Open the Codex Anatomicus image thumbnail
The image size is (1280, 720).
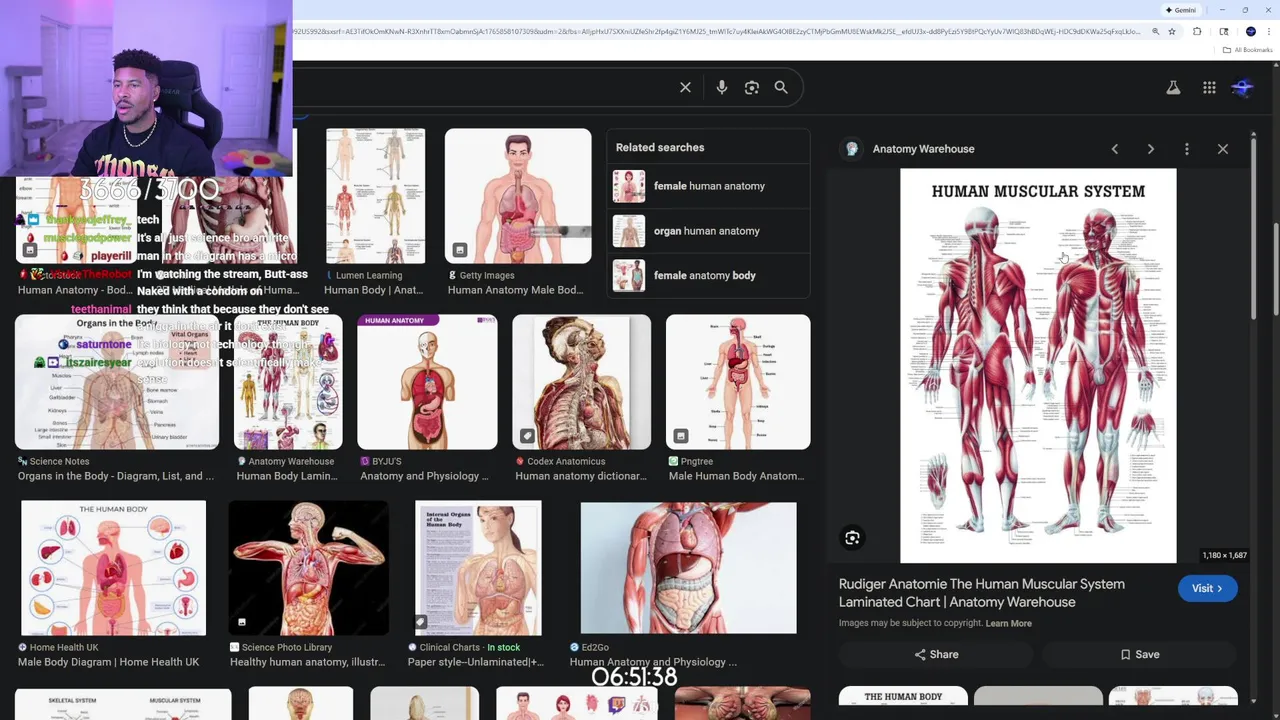[581, 382]
